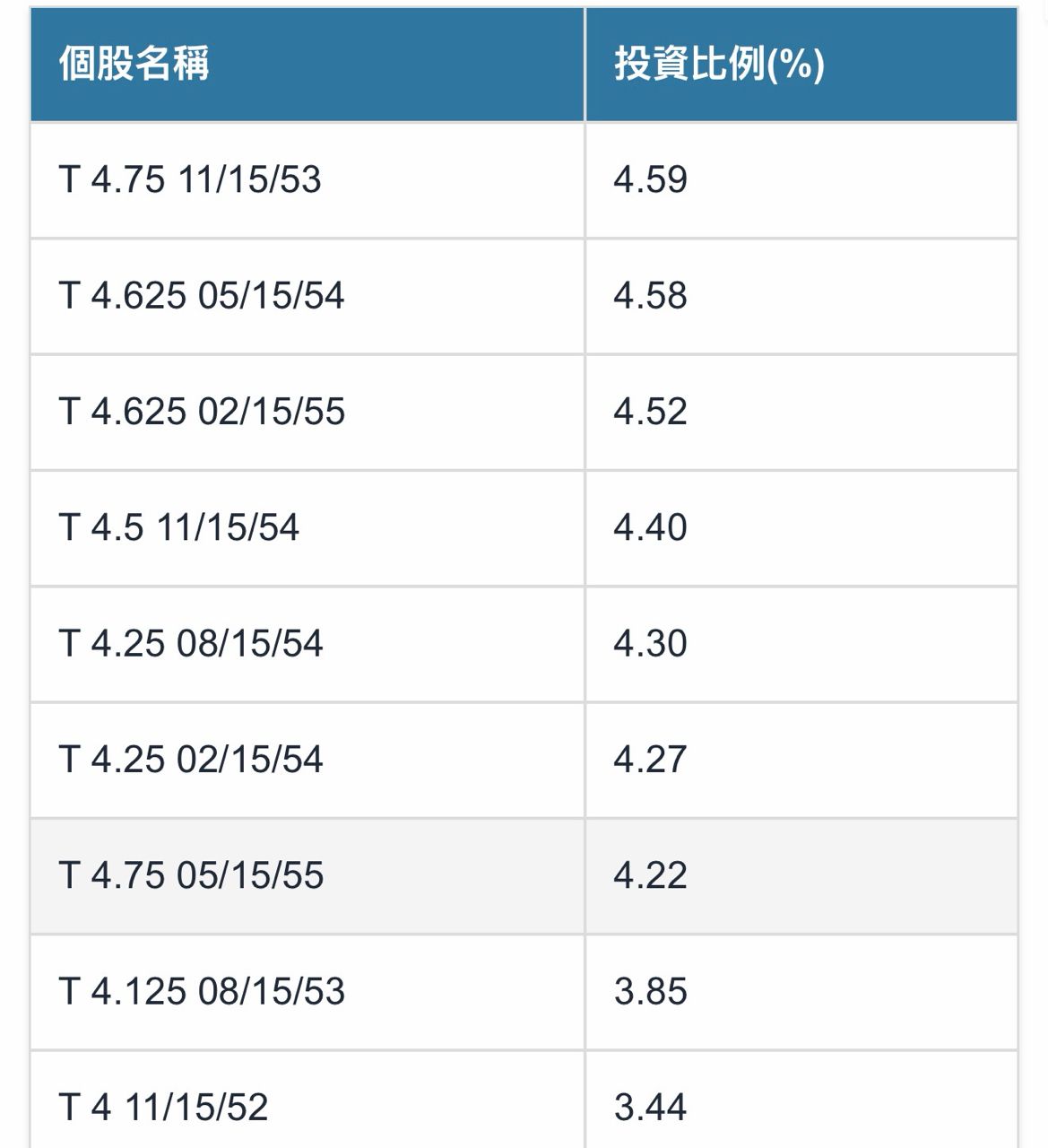Select the T 4.625 02/15/55 bond entry

[202, 411]
